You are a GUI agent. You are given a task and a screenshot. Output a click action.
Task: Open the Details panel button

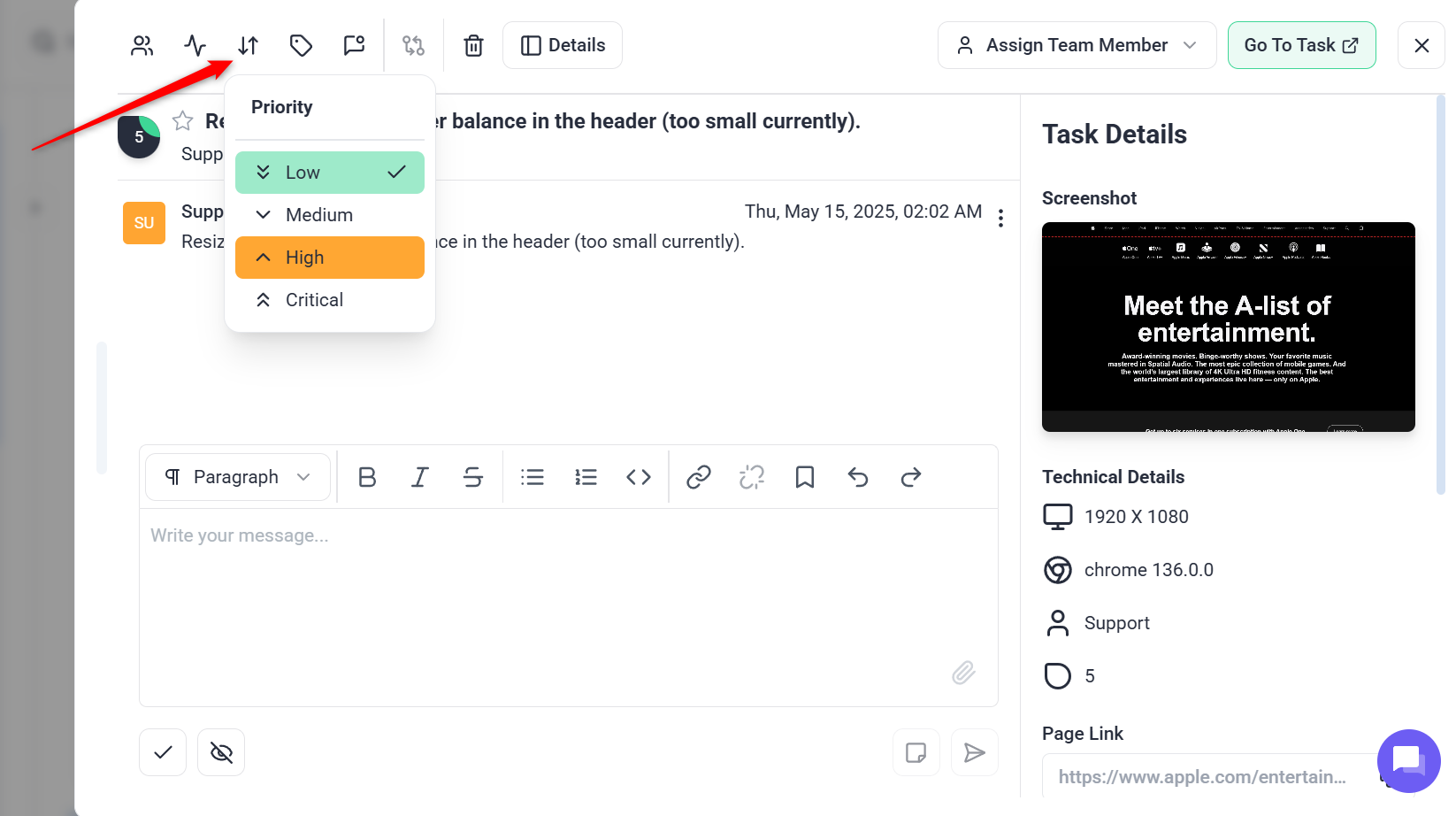tap(563, 45)
